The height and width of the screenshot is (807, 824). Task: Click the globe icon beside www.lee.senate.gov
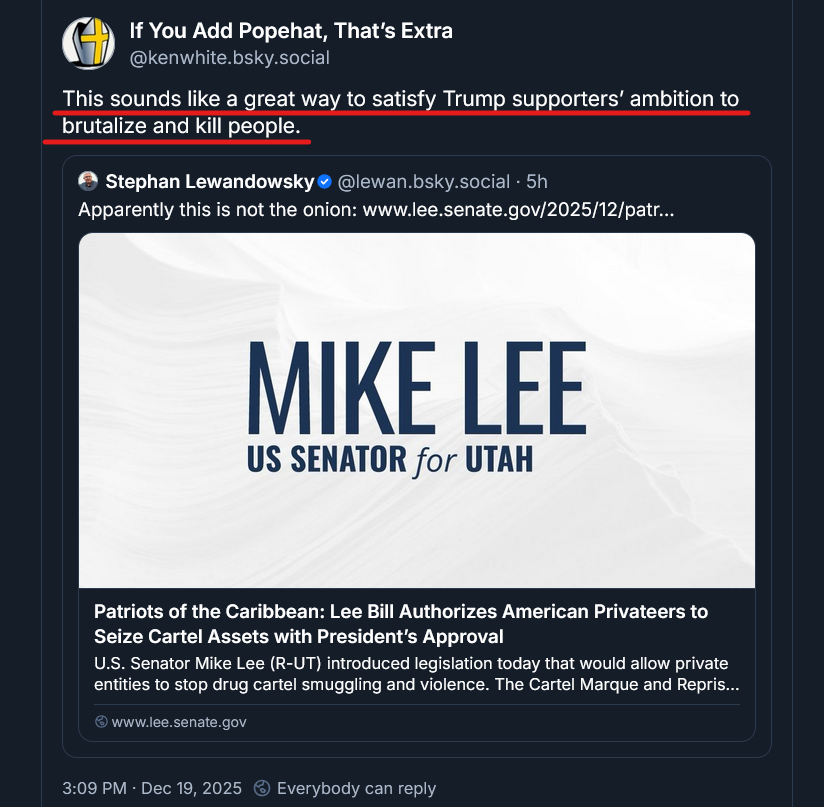tap(101, 722)
